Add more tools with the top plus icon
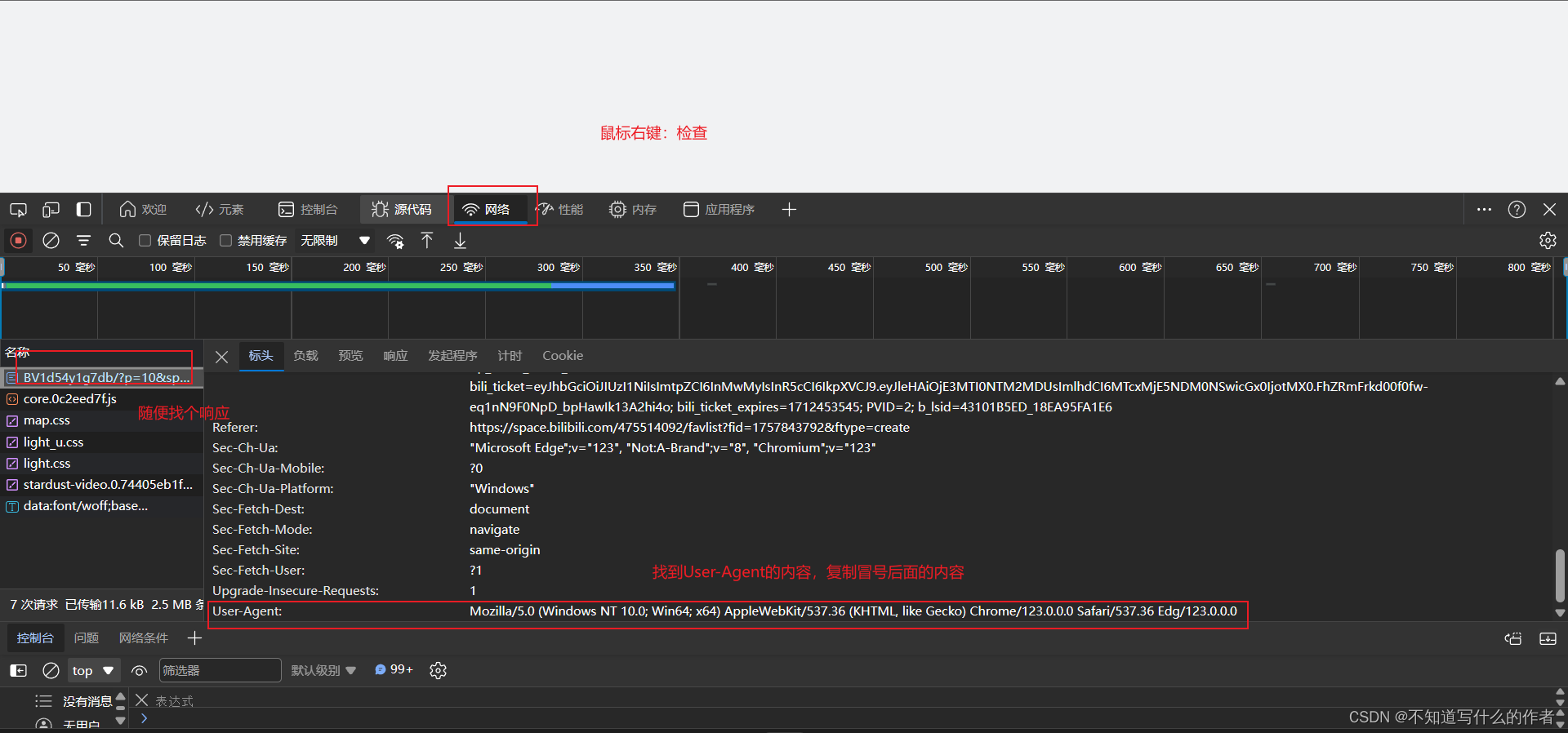 pyautogui.click(x=789, y=210)
